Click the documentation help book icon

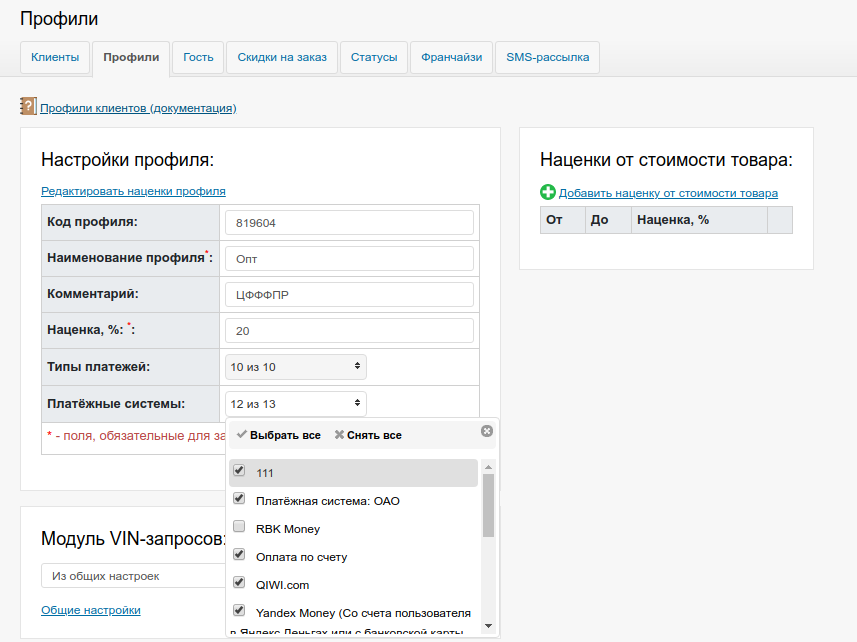pyautogui.click(x=28, y=106)
